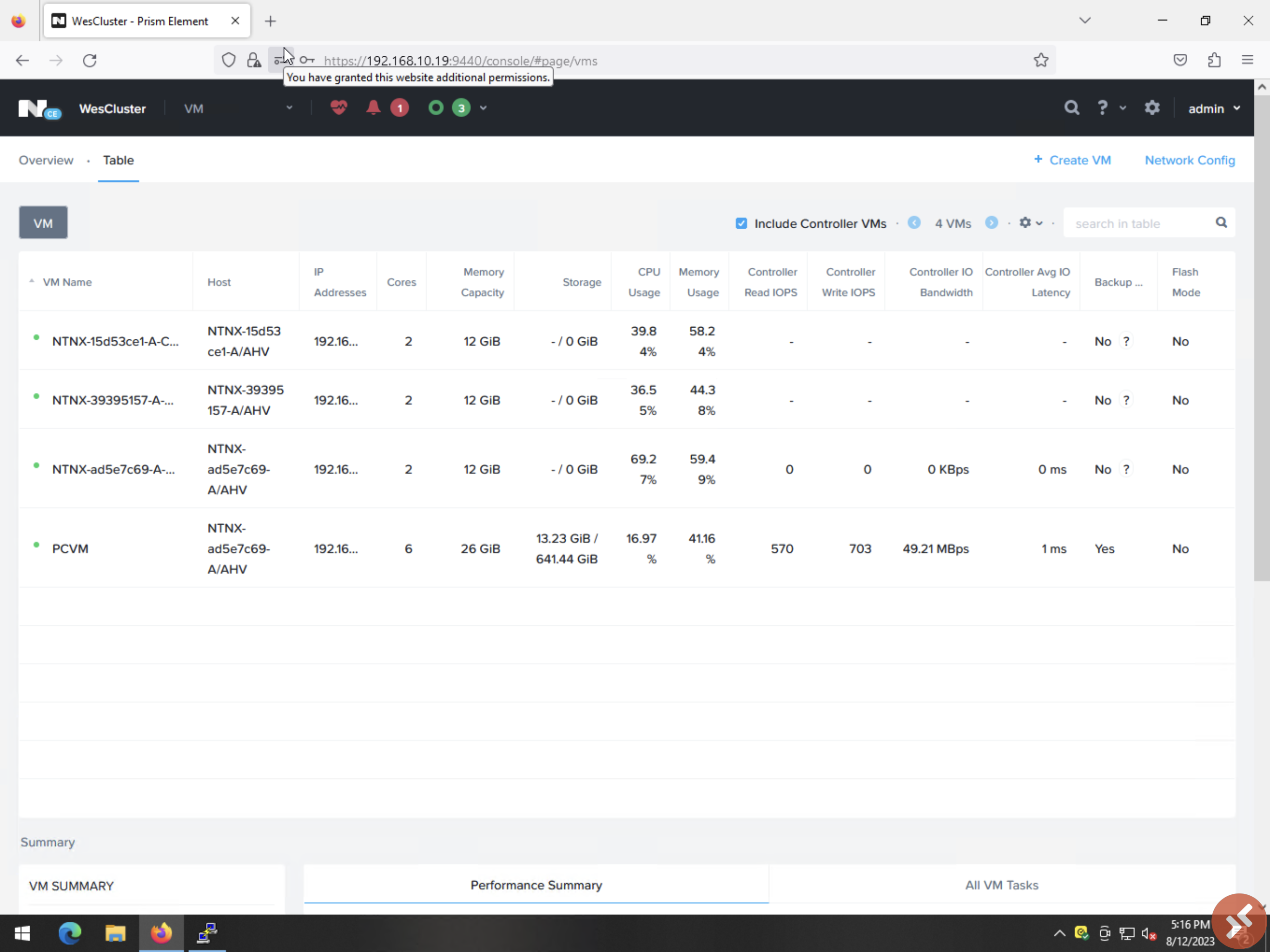This screenshot has height=952, width=1270.
Task: Go to next page of VMs
Action: pyautogui.click(x=992, y=223)
